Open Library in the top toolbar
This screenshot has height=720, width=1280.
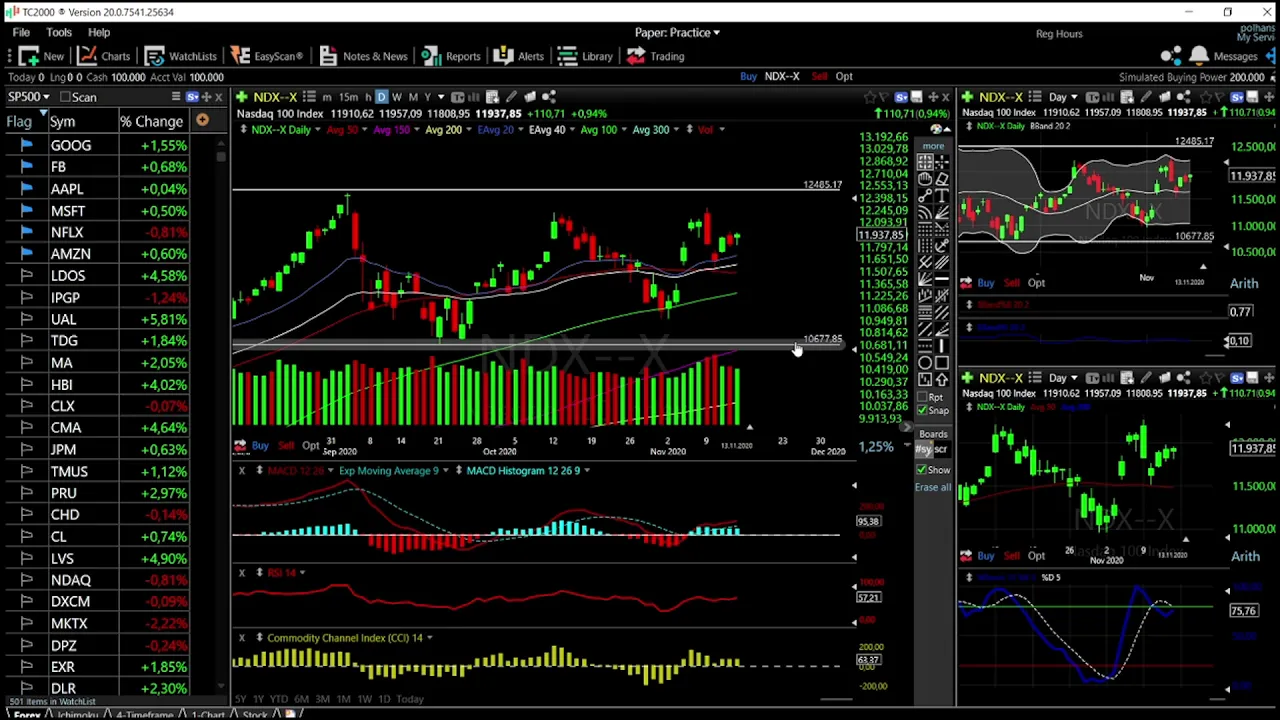(x=585, y=56)
